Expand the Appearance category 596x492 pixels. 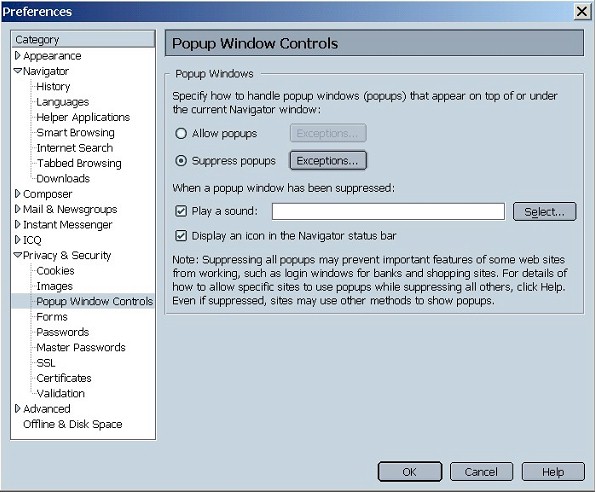tap(17, 56)
